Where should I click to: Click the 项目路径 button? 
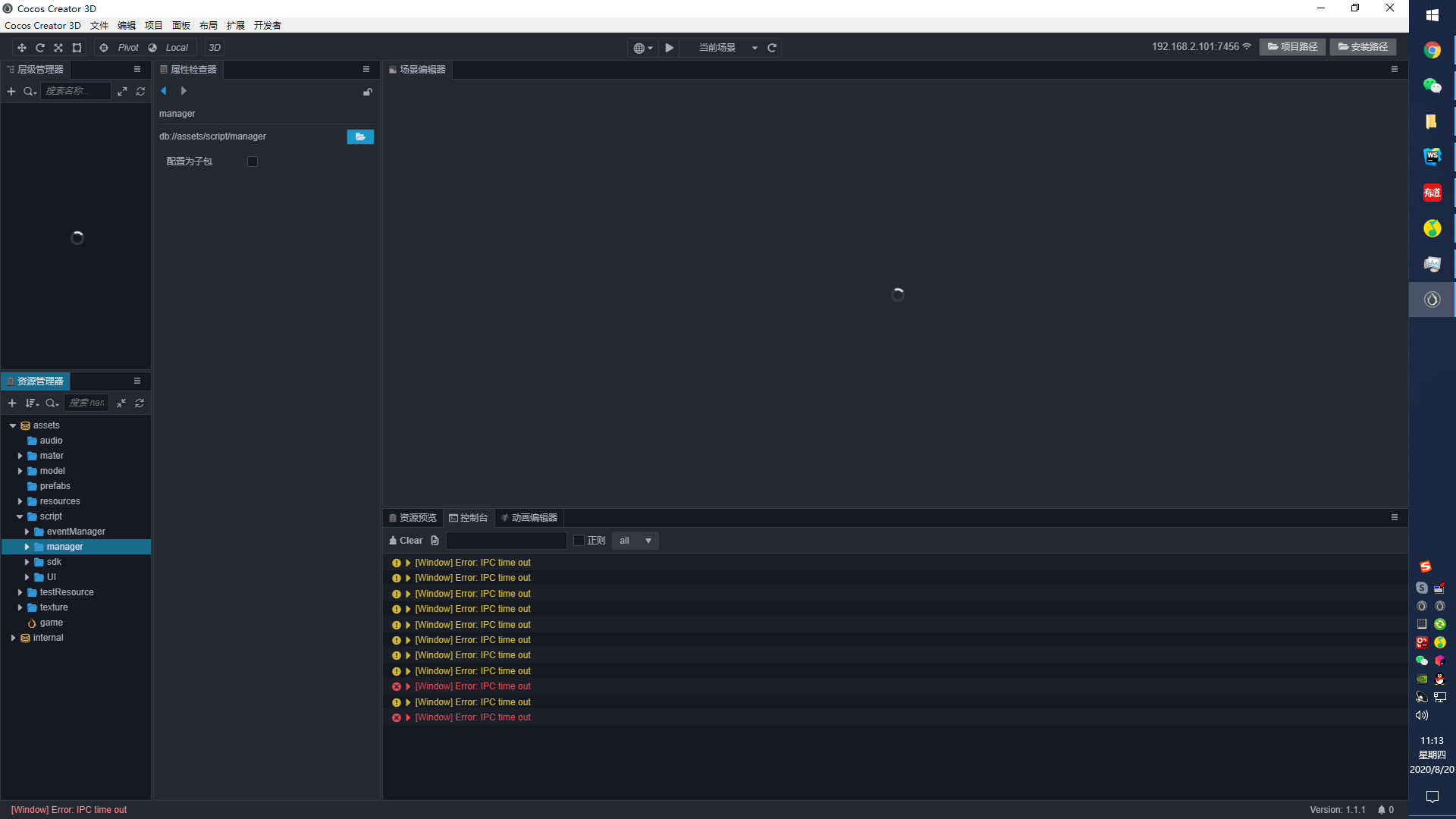pyautogui.click(x=1293, y=47)
